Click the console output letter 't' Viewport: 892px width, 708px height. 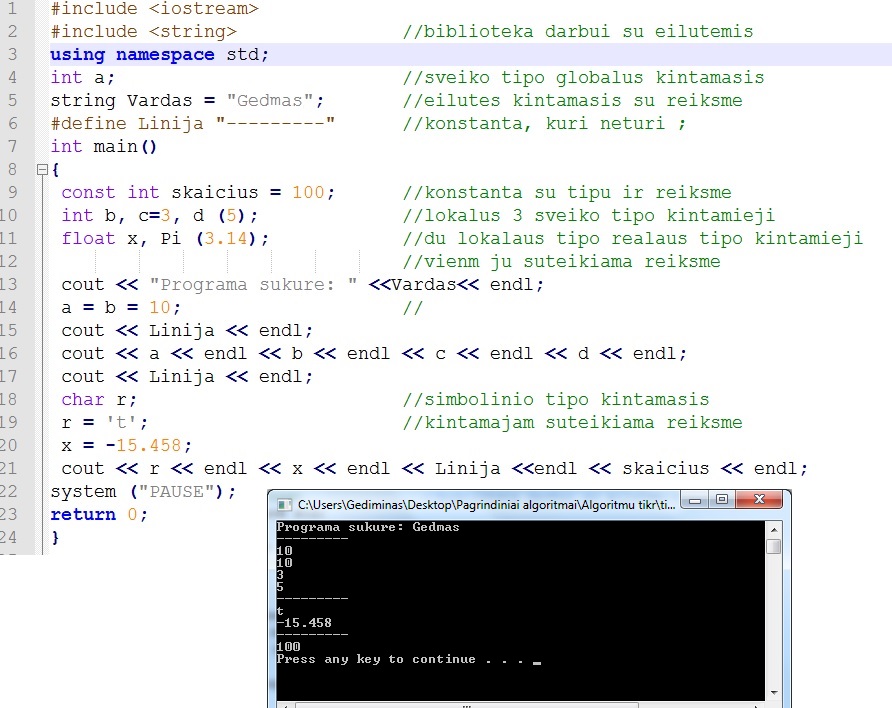(x=280, y=611)
